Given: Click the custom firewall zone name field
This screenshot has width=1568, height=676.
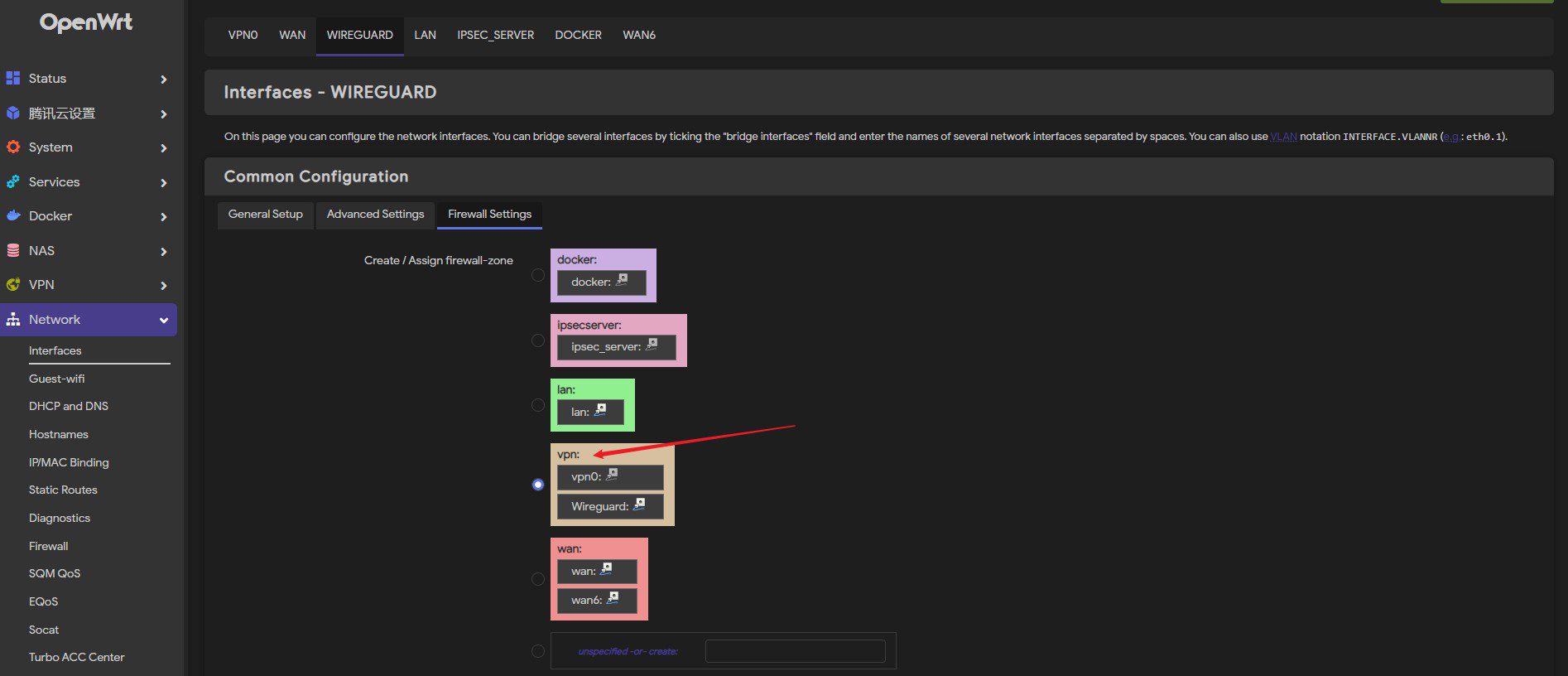Looking at the screenshot, I should click(x=796, y=651).
